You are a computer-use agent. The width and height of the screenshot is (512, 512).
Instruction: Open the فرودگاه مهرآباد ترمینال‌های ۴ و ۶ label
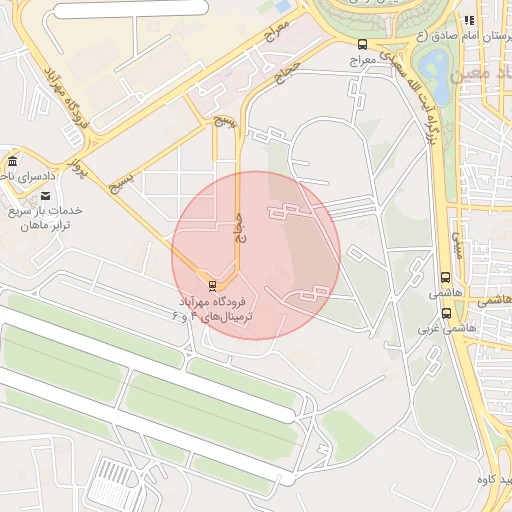pos(212,309)
